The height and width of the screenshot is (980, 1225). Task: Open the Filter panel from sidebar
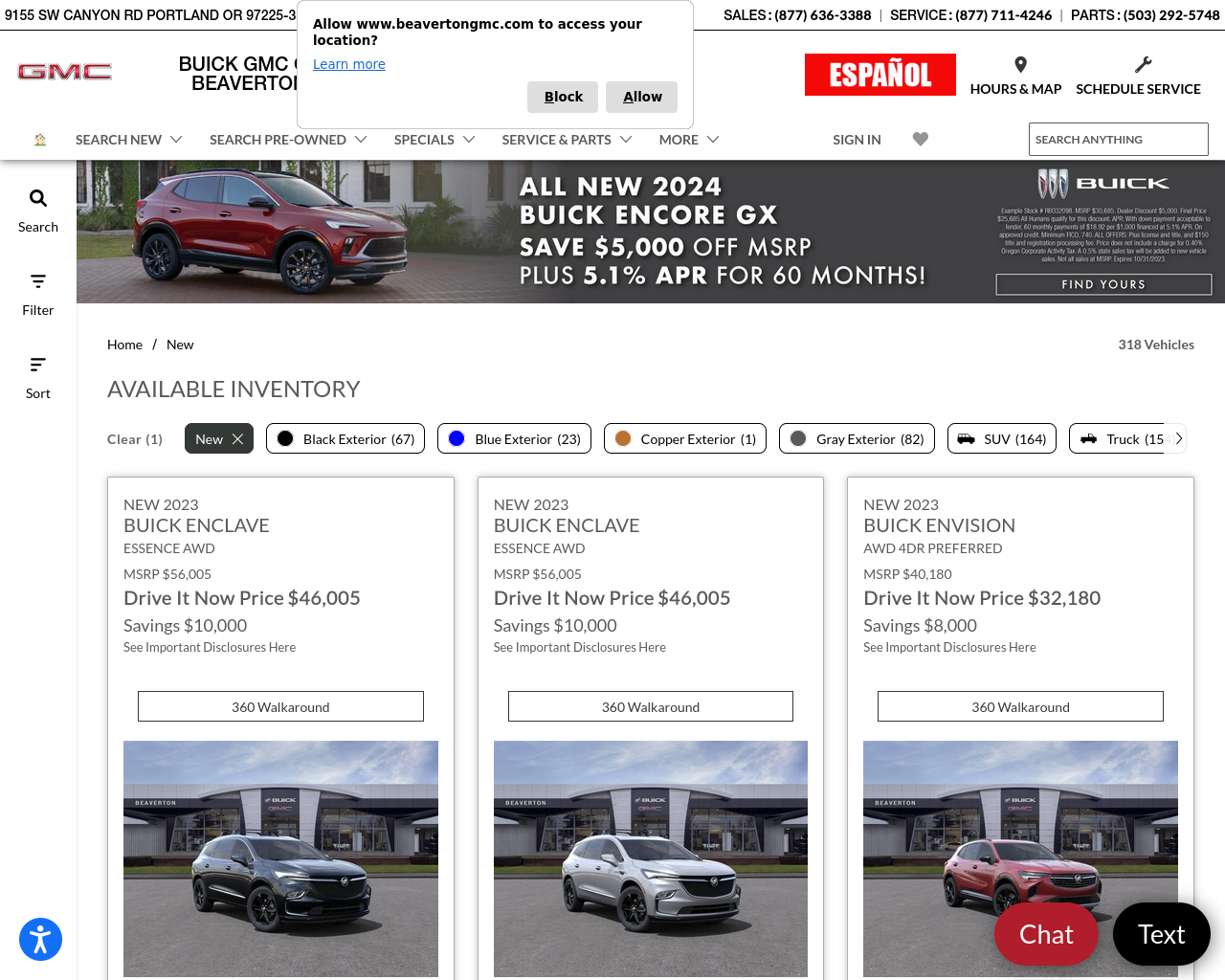(38, 294)
